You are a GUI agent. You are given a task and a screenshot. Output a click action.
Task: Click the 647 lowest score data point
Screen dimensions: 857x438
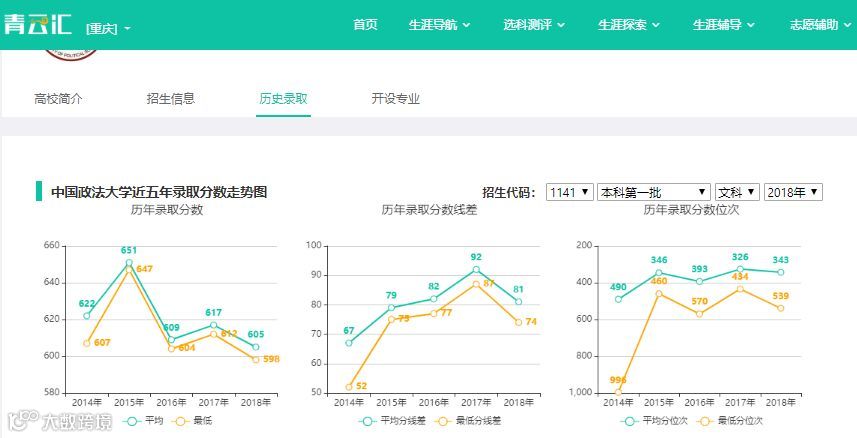click(129, 270)
